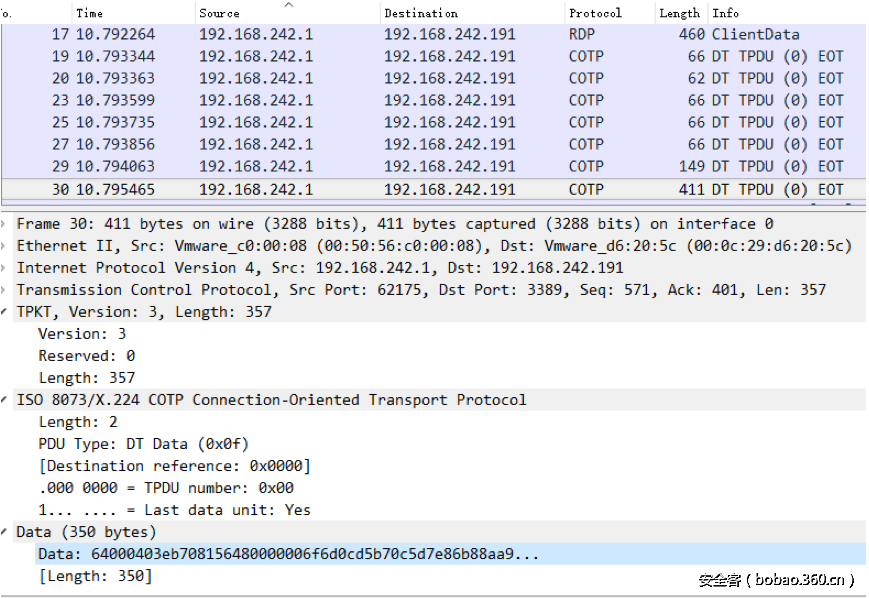Select the TPKT Reserved: 0 field
The image size is (869, 598).
(86, 356)
